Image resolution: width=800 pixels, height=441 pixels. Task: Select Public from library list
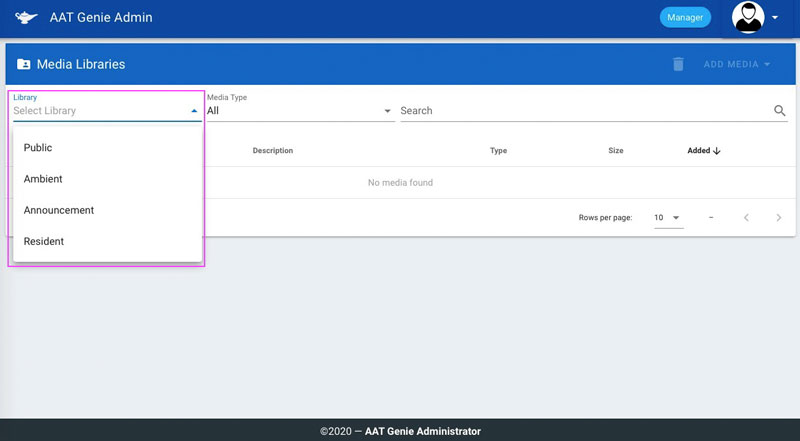click(x=38, y=148)
